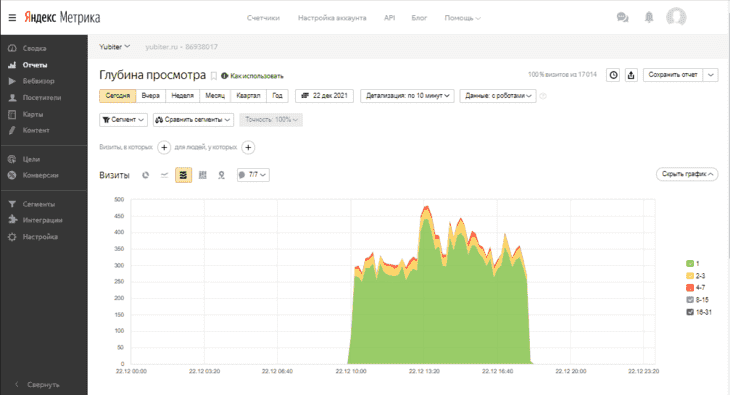Click Скрыть график button
Image resolution: width=730 pixels, height=395 pixels.
click(687, 174)
